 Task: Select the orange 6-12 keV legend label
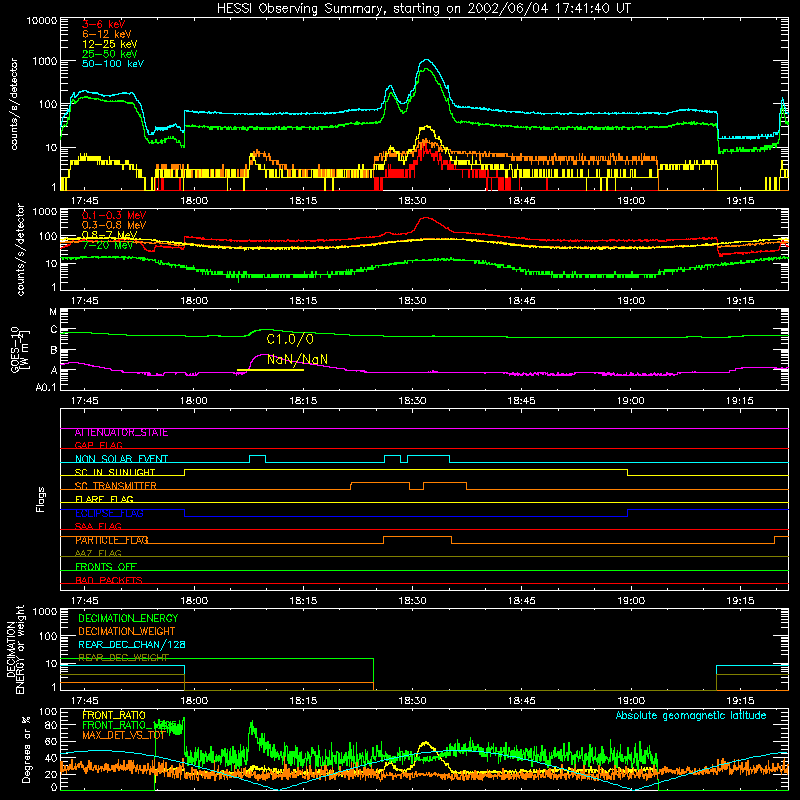click(x=106, y=34)
